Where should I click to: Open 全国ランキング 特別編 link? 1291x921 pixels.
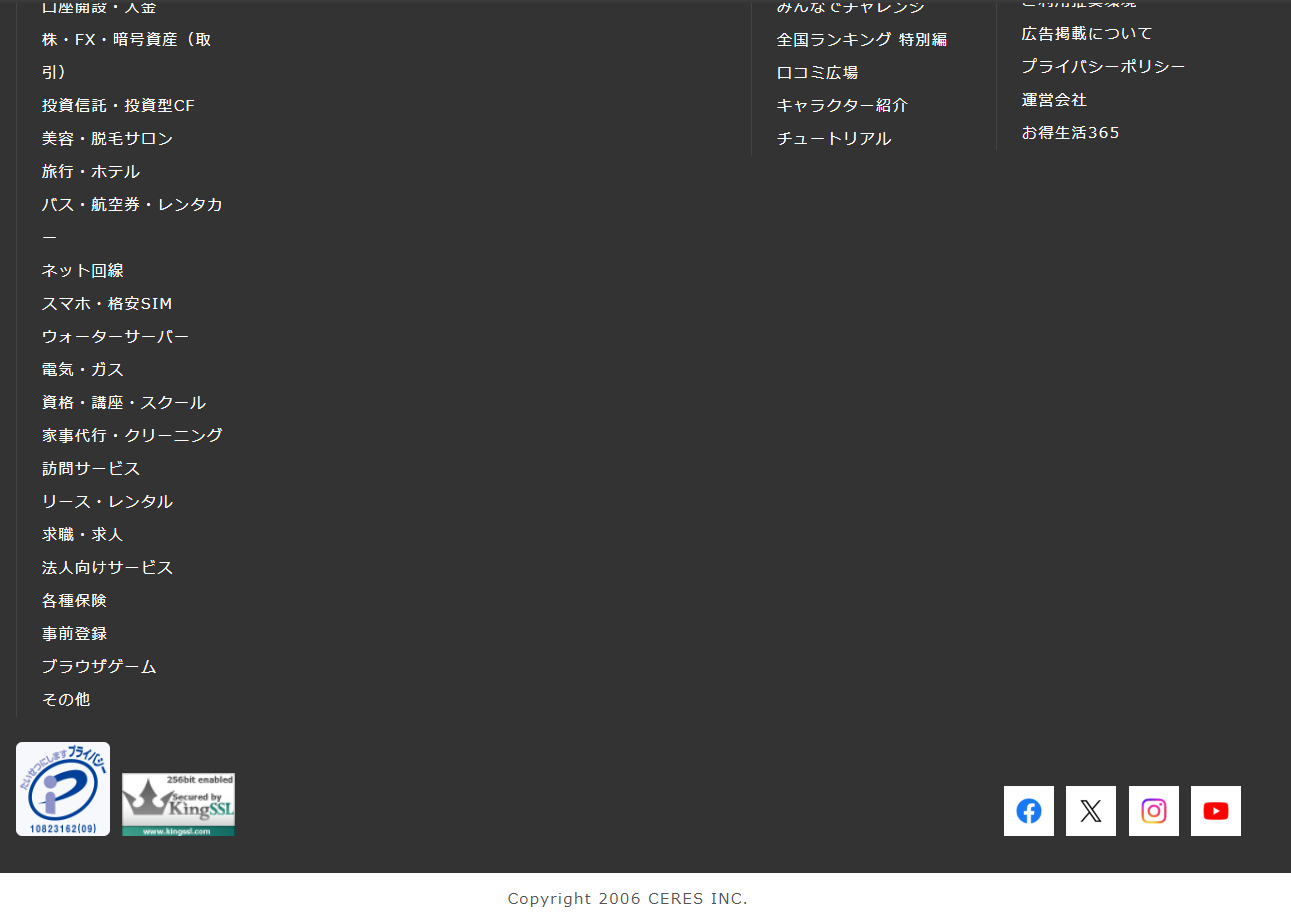coord(861,40)
